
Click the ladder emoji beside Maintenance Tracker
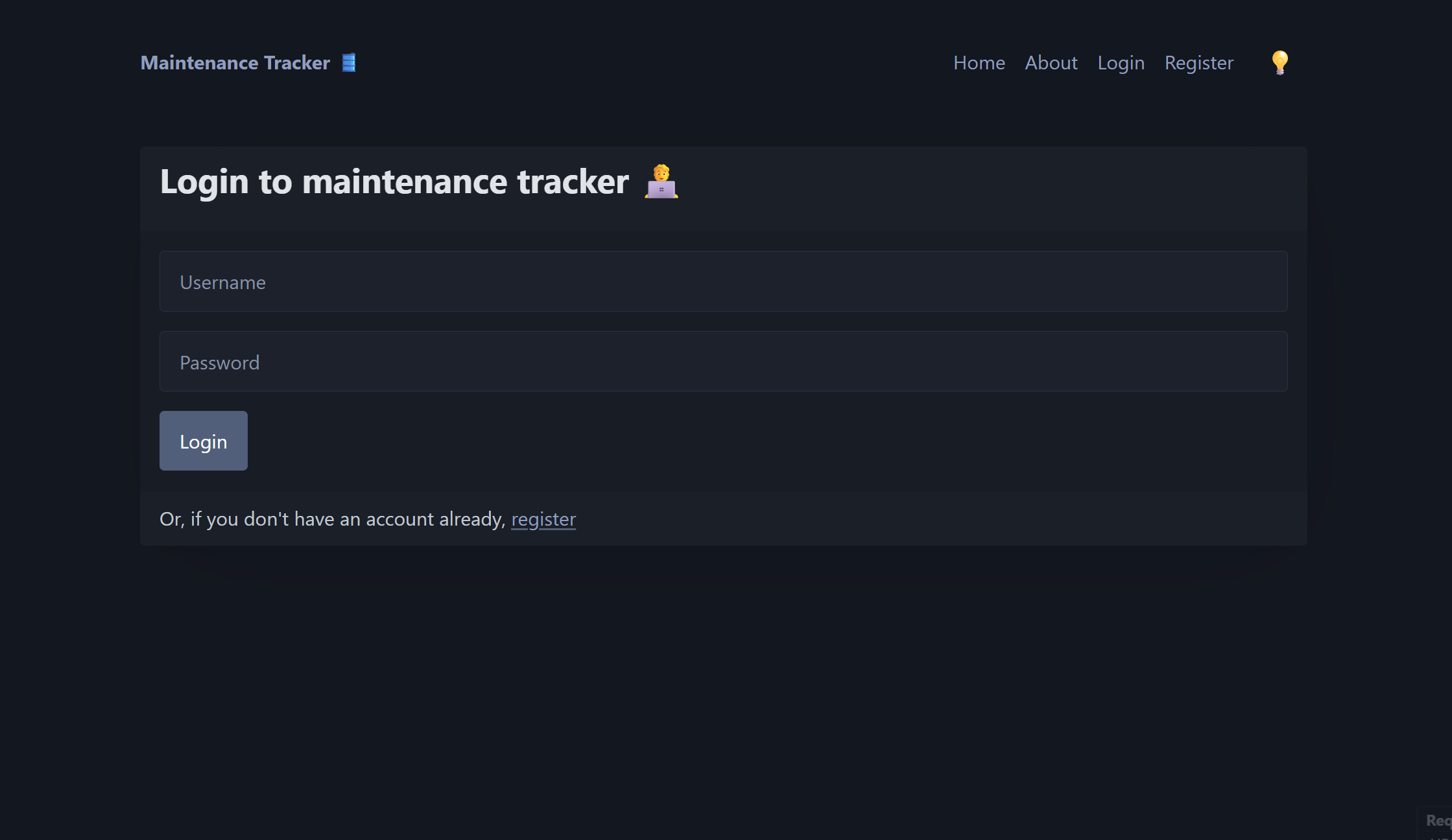(349, 63)
